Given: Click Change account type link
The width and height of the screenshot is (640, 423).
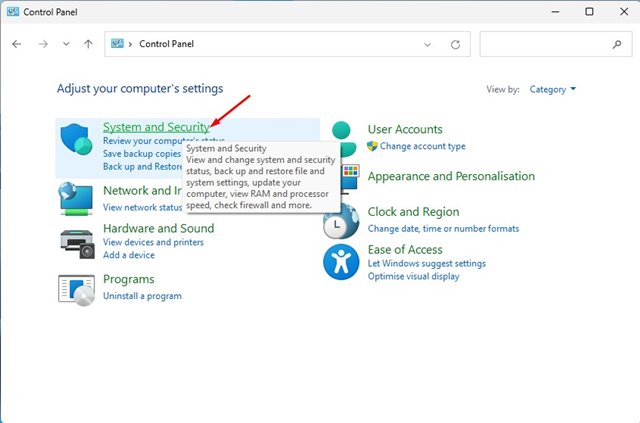Looking at the screenshot, I should coord(422,146).
